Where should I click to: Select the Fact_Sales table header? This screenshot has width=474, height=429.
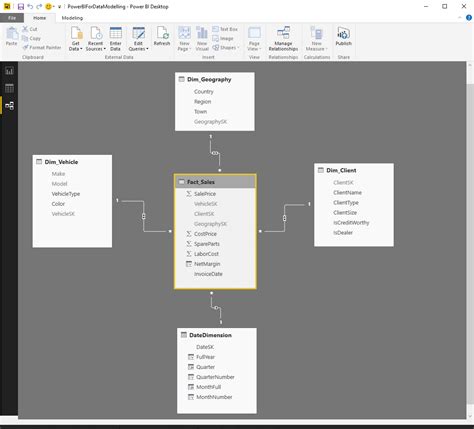click(x=215, y=182)
